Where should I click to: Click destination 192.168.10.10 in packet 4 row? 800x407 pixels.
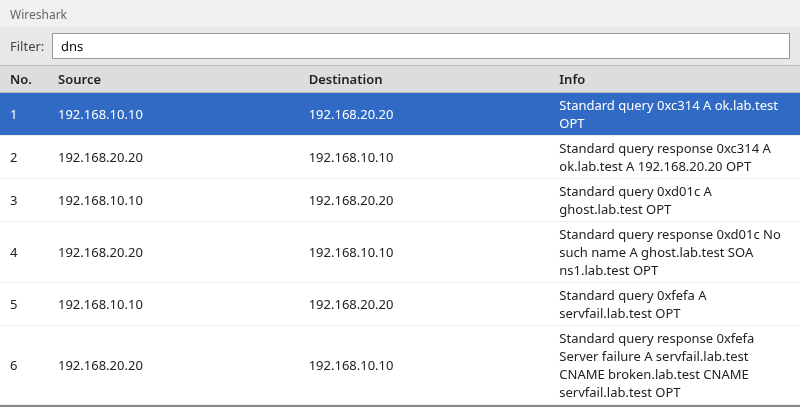point(351,252)
